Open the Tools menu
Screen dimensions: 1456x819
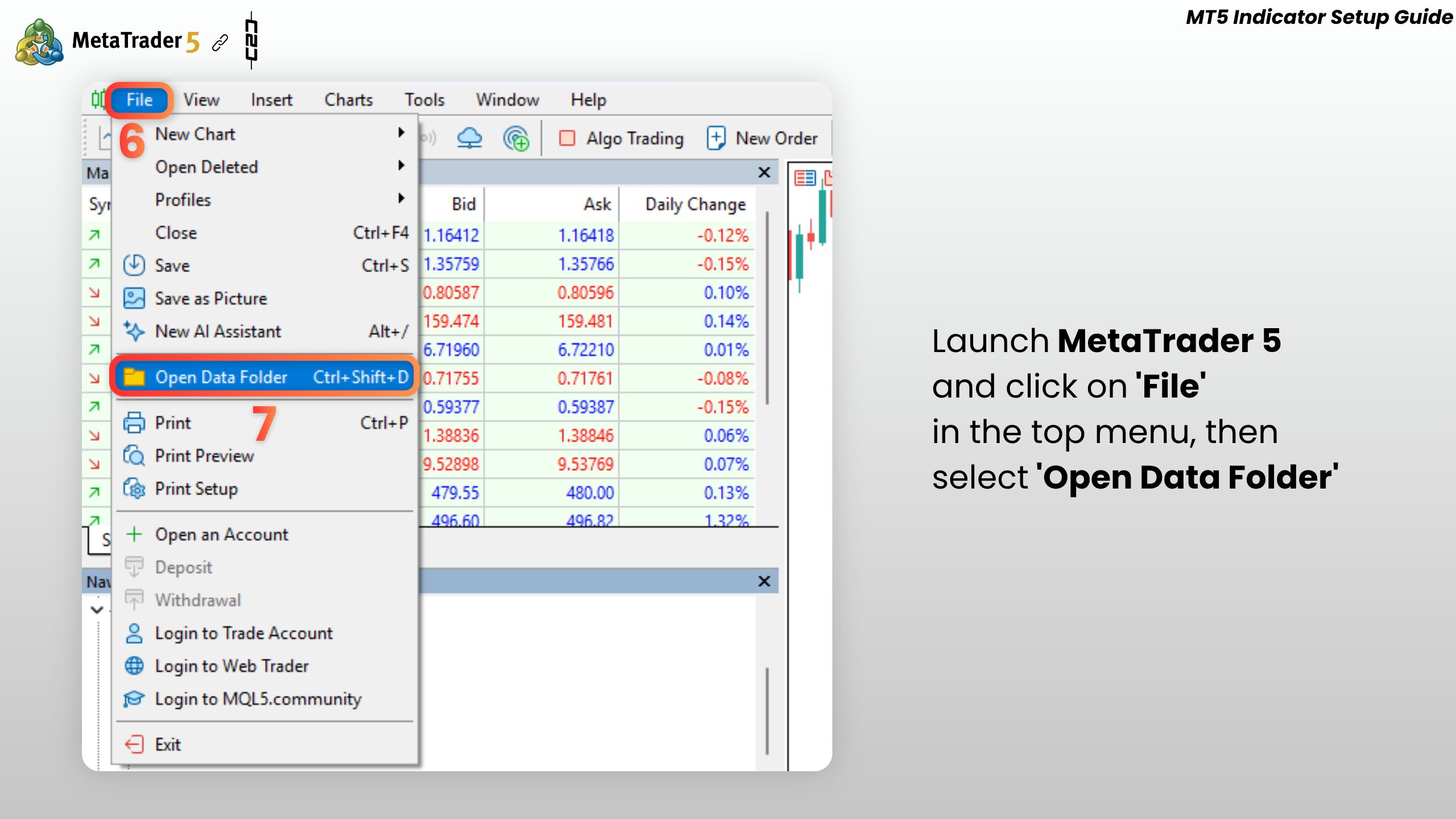point(424,100)
